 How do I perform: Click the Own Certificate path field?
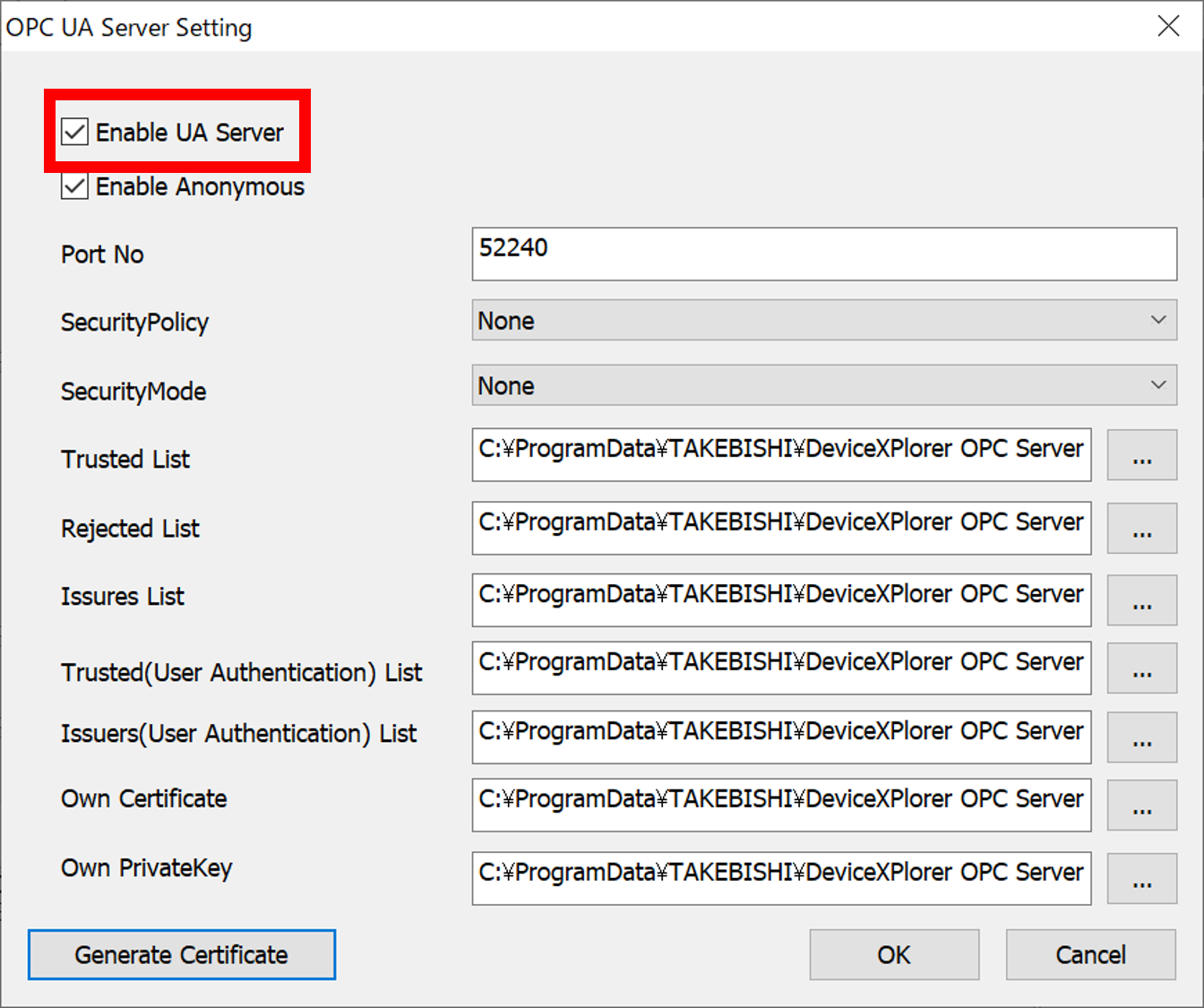(781, 806)
